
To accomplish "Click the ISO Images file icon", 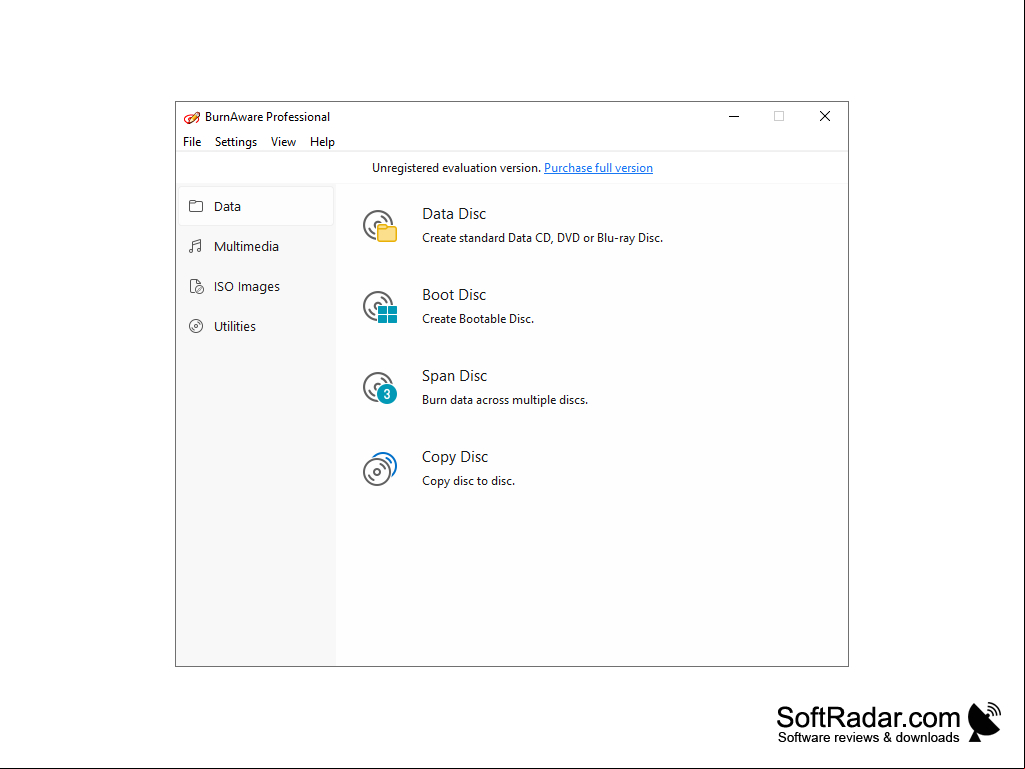I will (x=196, y=286).
